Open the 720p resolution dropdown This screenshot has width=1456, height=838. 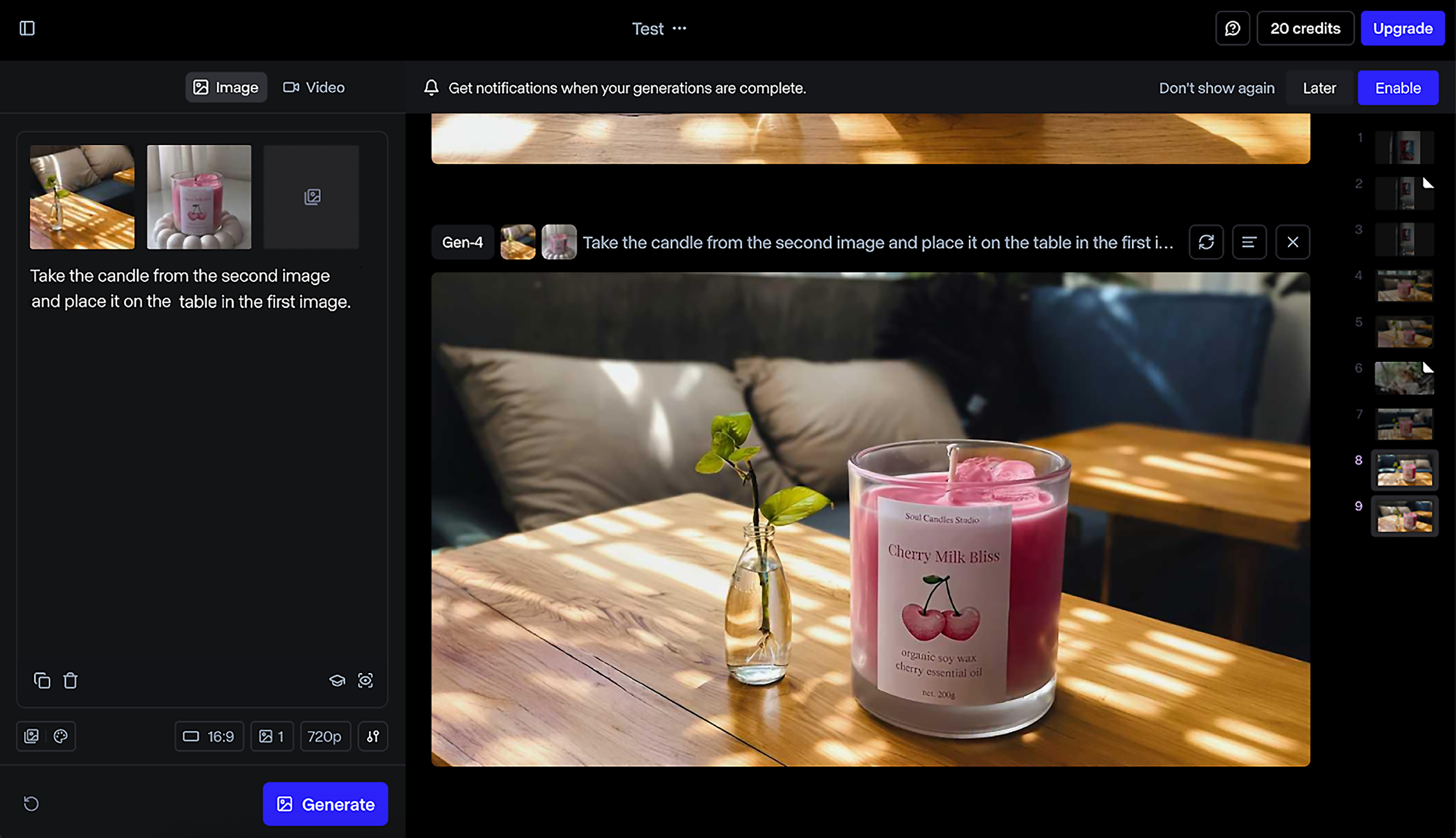click(x=325, y=736)
